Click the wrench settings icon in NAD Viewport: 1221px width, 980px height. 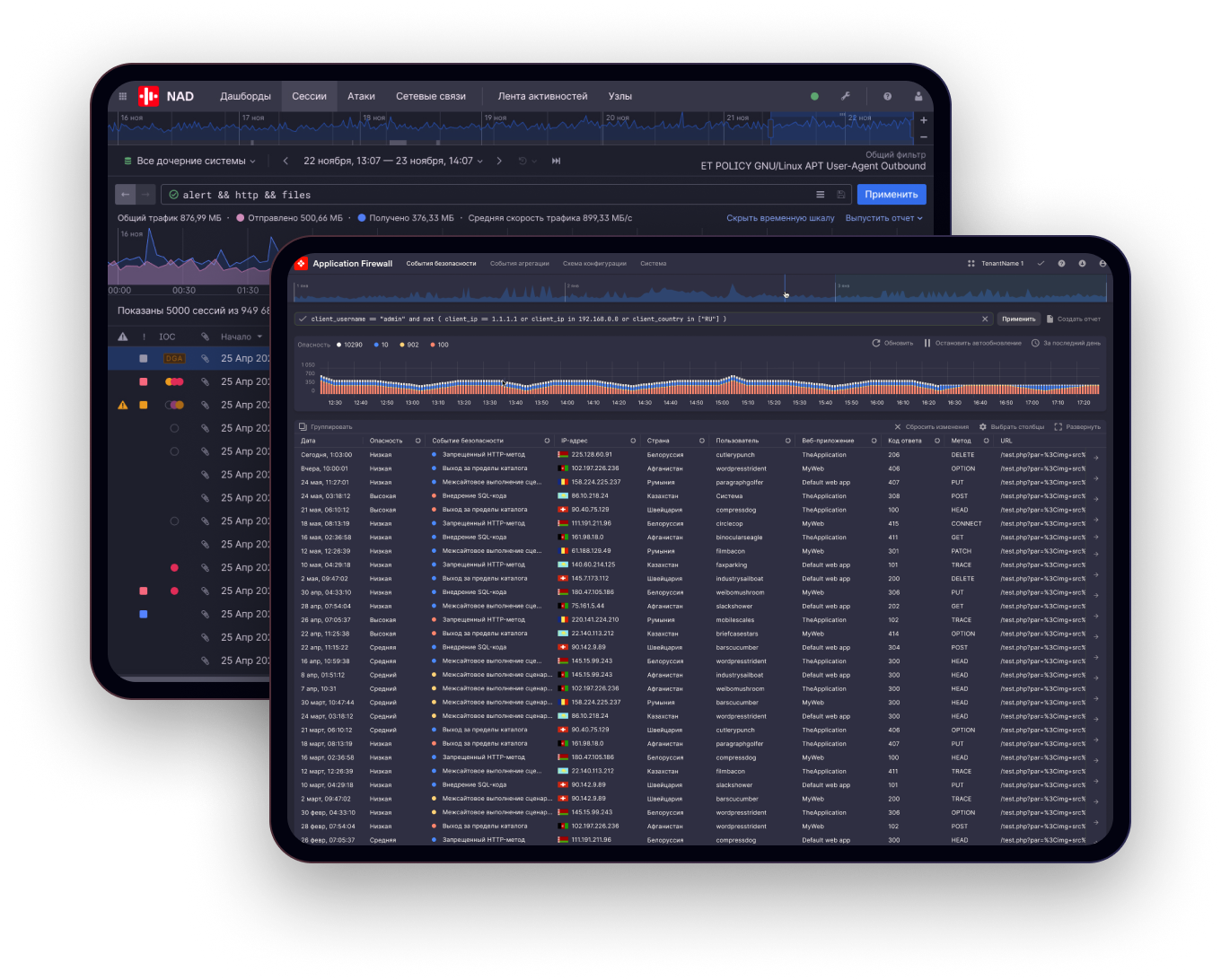[x=845, y=96]
